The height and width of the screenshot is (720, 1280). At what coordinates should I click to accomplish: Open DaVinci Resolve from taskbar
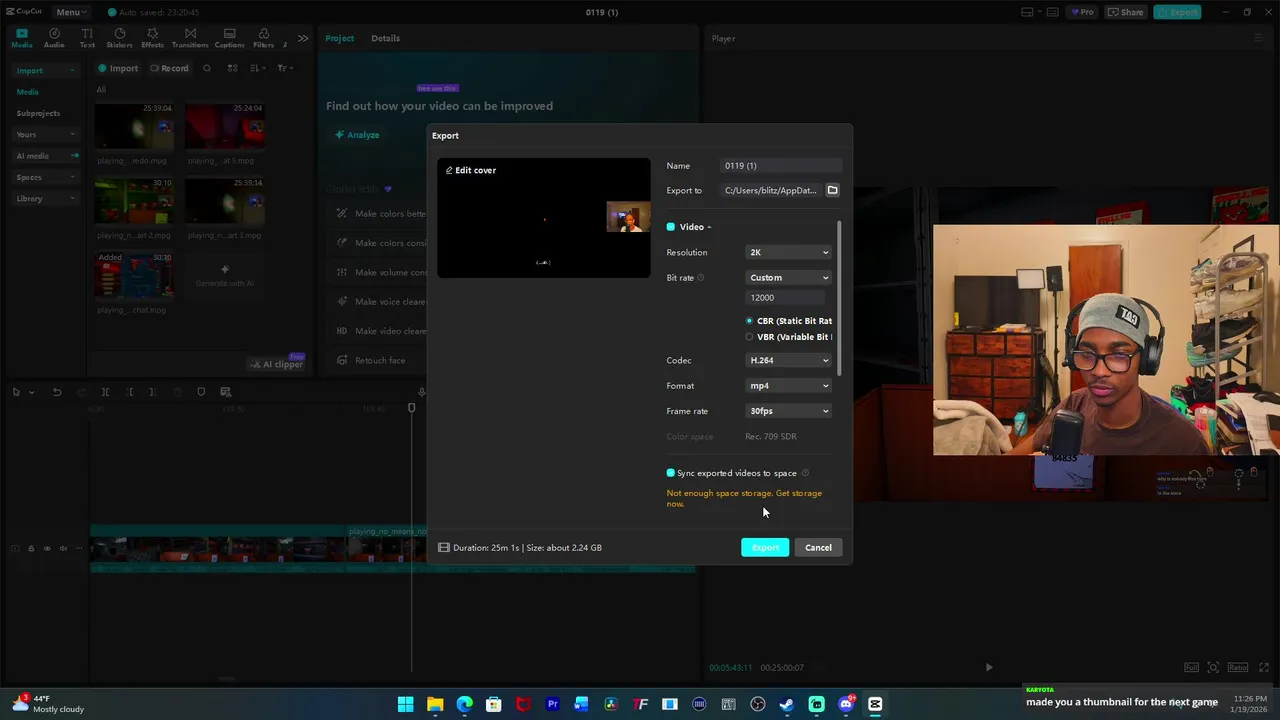tap(611, 704)
